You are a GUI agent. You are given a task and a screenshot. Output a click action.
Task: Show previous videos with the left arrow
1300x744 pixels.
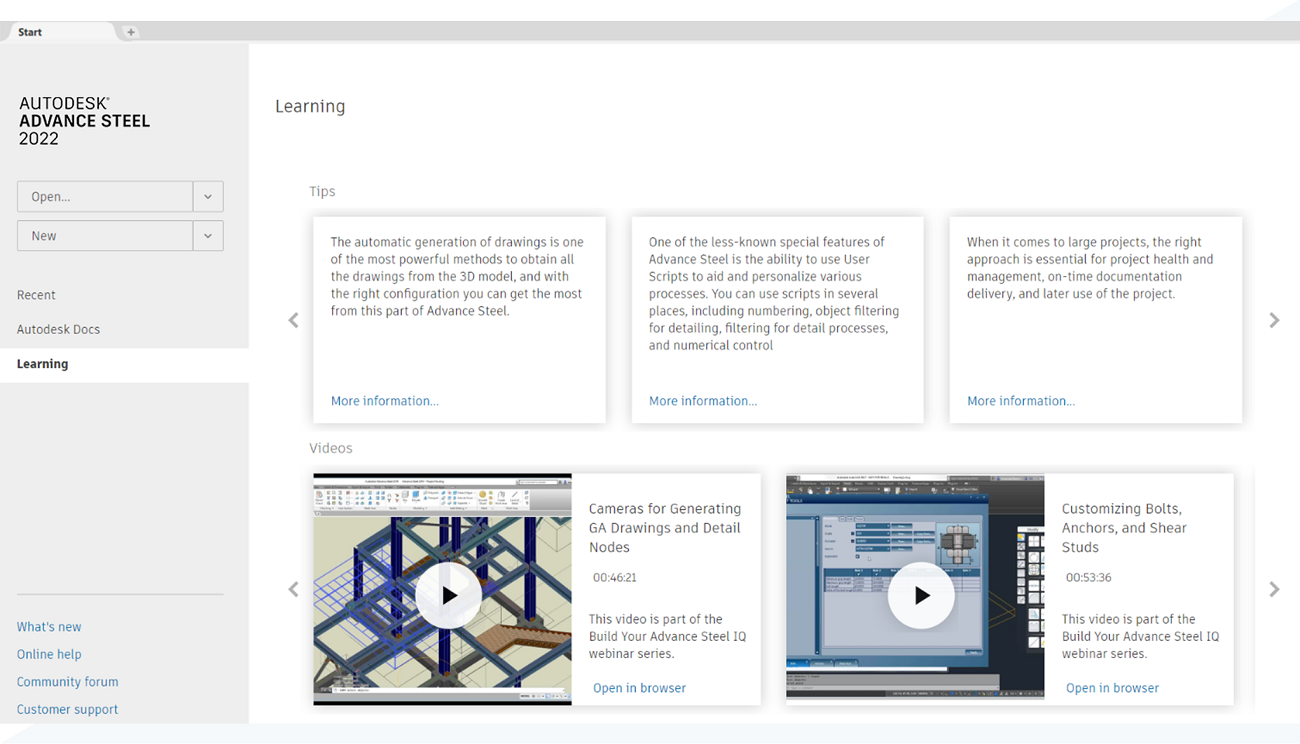[x=293, y=589]
